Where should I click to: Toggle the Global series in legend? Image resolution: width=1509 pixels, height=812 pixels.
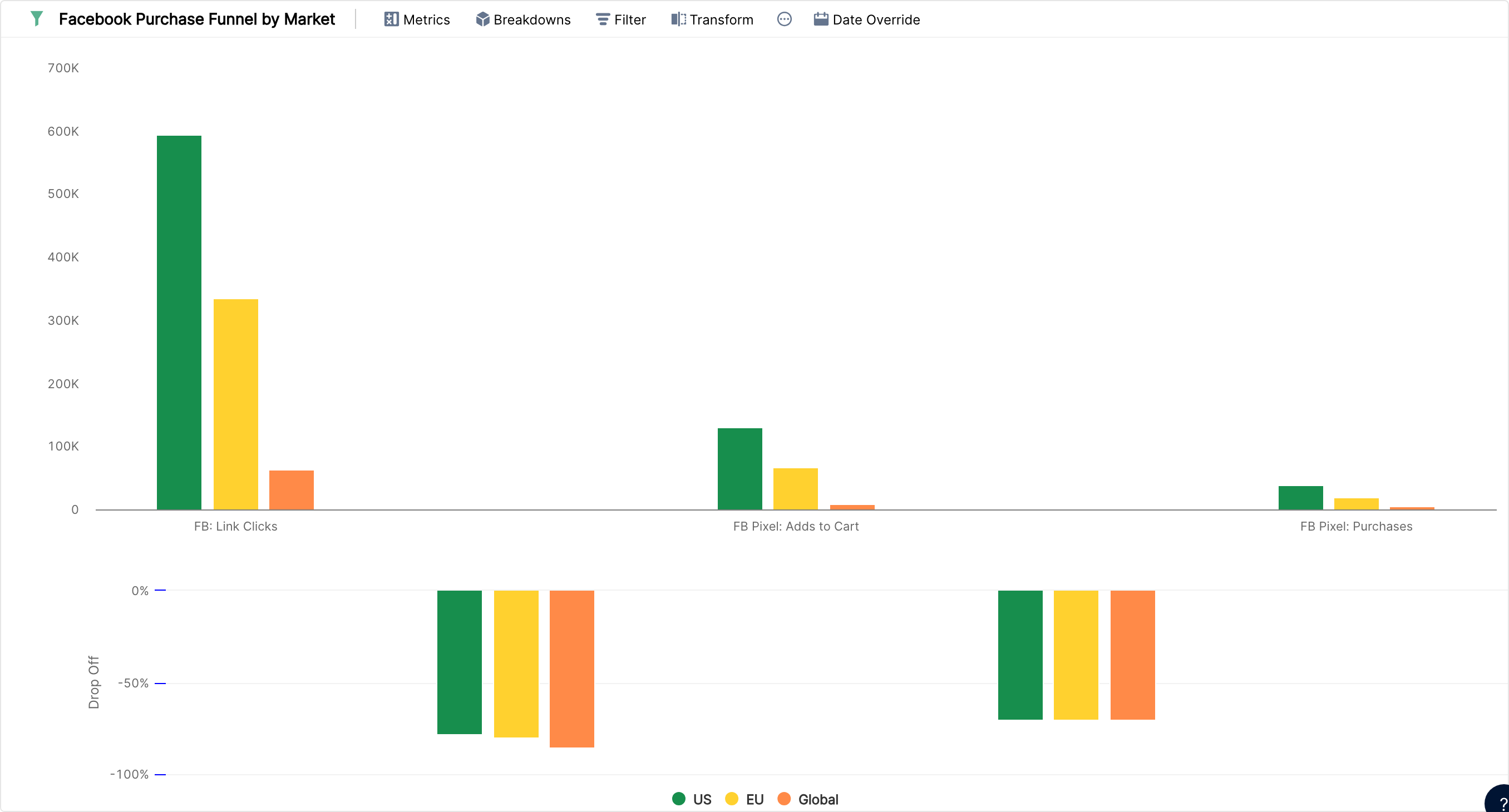[x=808, y=799]
